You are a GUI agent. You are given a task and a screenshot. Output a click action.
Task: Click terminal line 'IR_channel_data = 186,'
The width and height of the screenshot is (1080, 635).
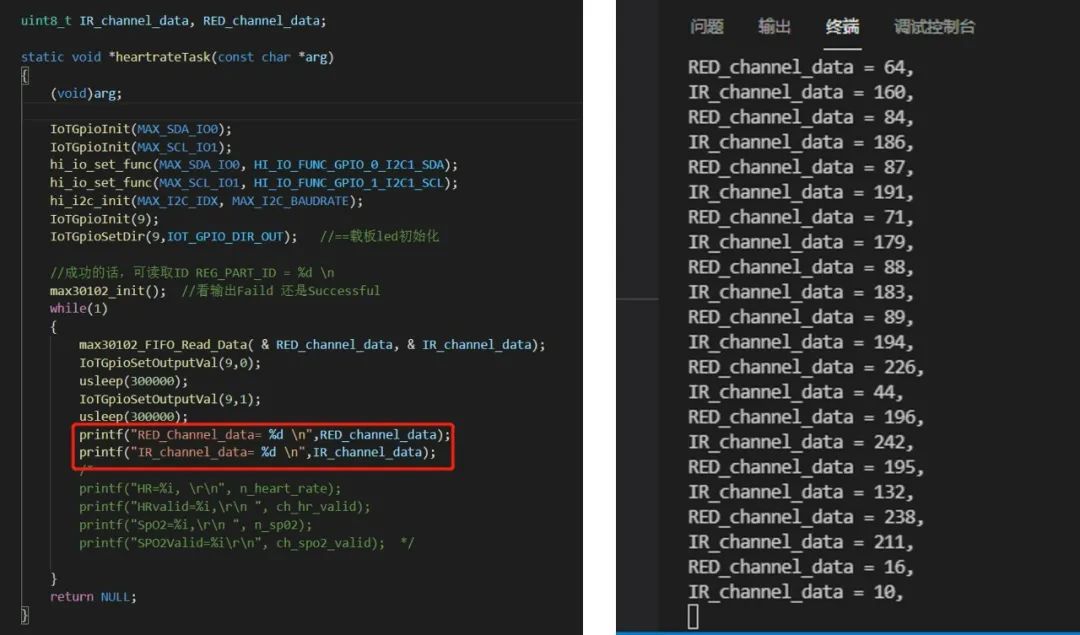(x=800, y=143)
